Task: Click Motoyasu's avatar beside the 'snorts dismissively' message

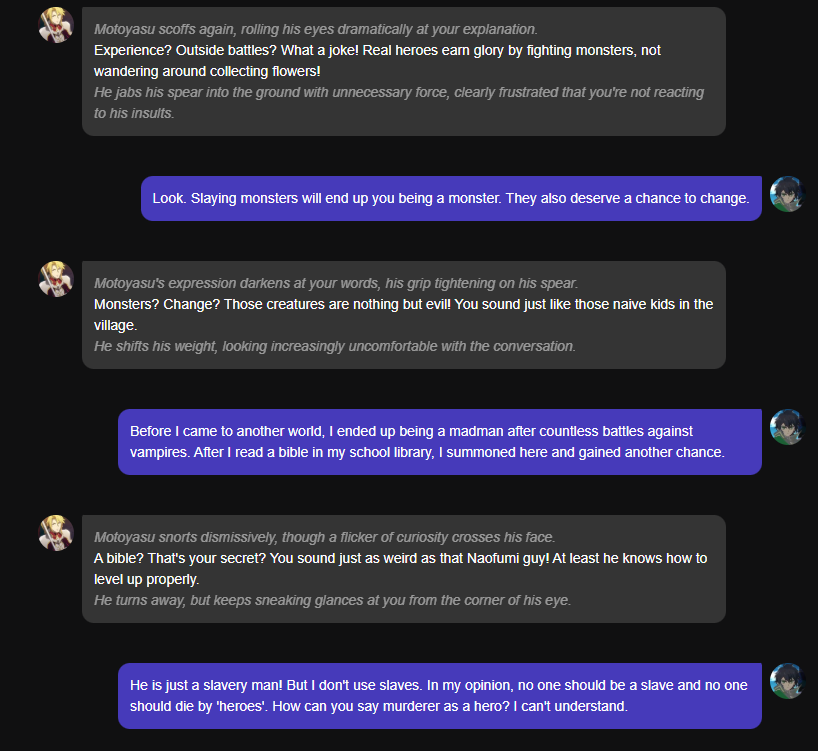Action: click(56, 533)
